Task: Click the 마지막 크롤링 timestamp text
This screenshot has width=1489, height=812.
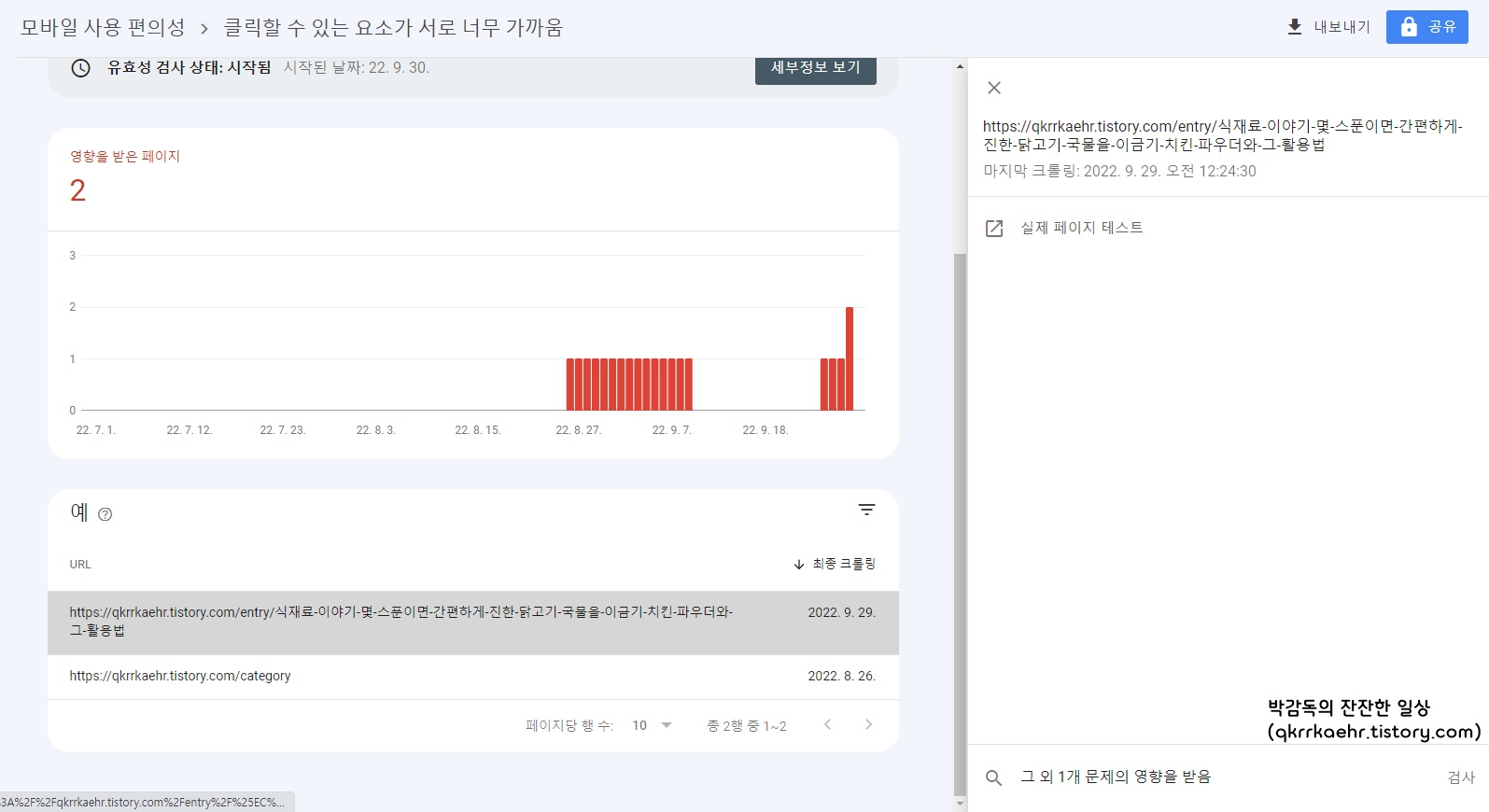Action: pyautogui.click(x=1119, y=172)
